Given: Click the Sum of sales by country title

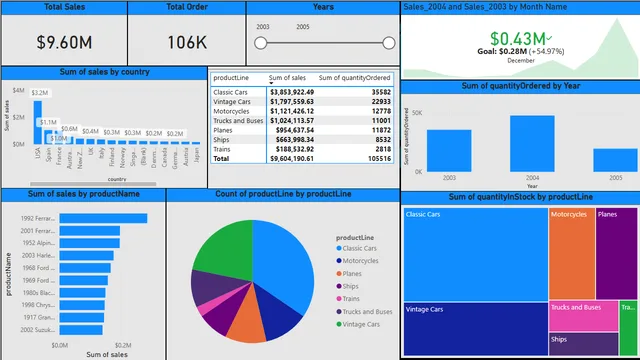Looking at the screenshot, I should click(x=104, y=72).
